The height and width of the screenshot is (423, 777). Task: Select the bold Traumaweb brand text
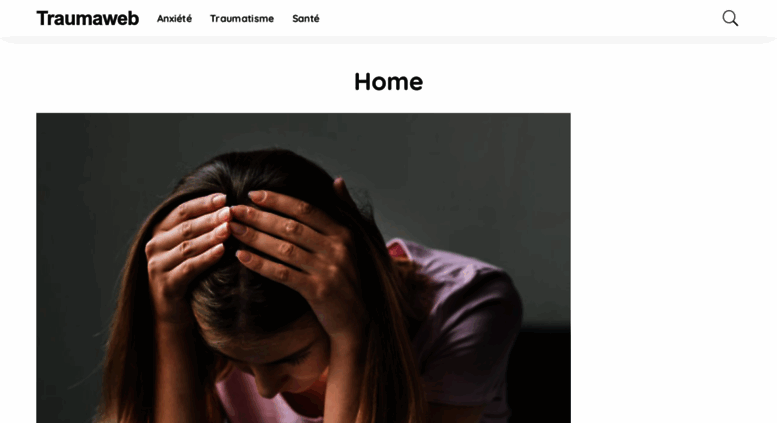point(88,18)
